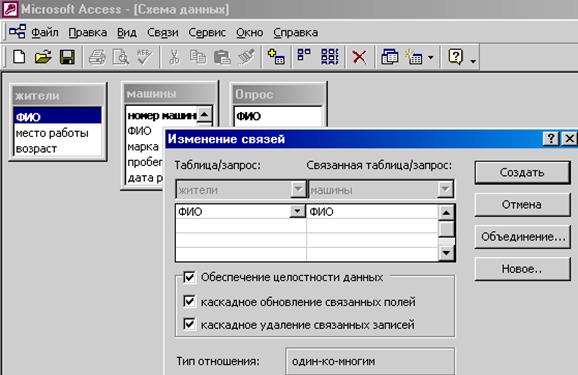Image resolution: width=578 pixels, height=375 pixels.
Task: Close the Изменение связей dialog
Action: tap(569, 139)
